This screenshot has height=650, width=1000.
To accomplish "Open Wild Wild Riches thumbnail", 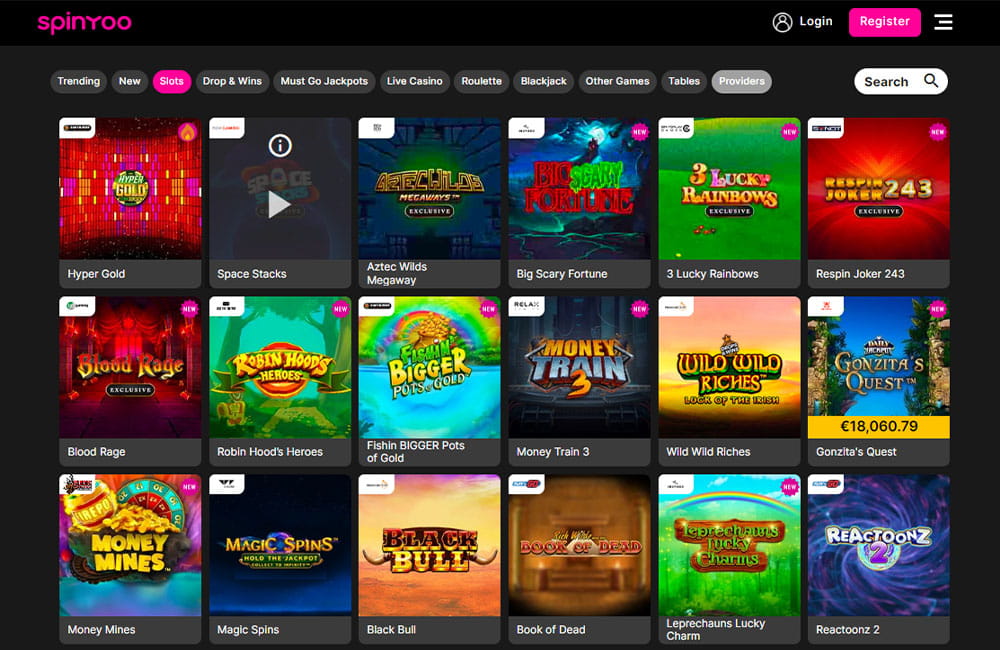I will click(x=729, y=367).
